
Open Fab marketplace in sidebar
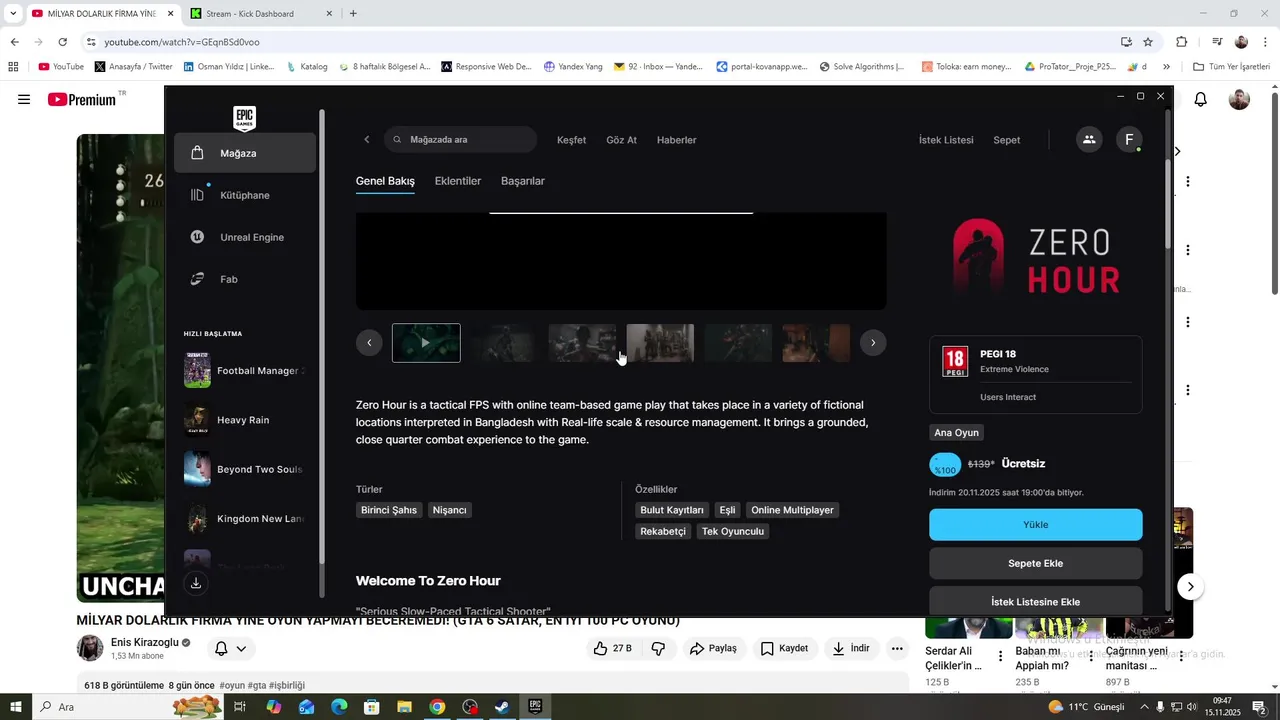tap(245, 279)
